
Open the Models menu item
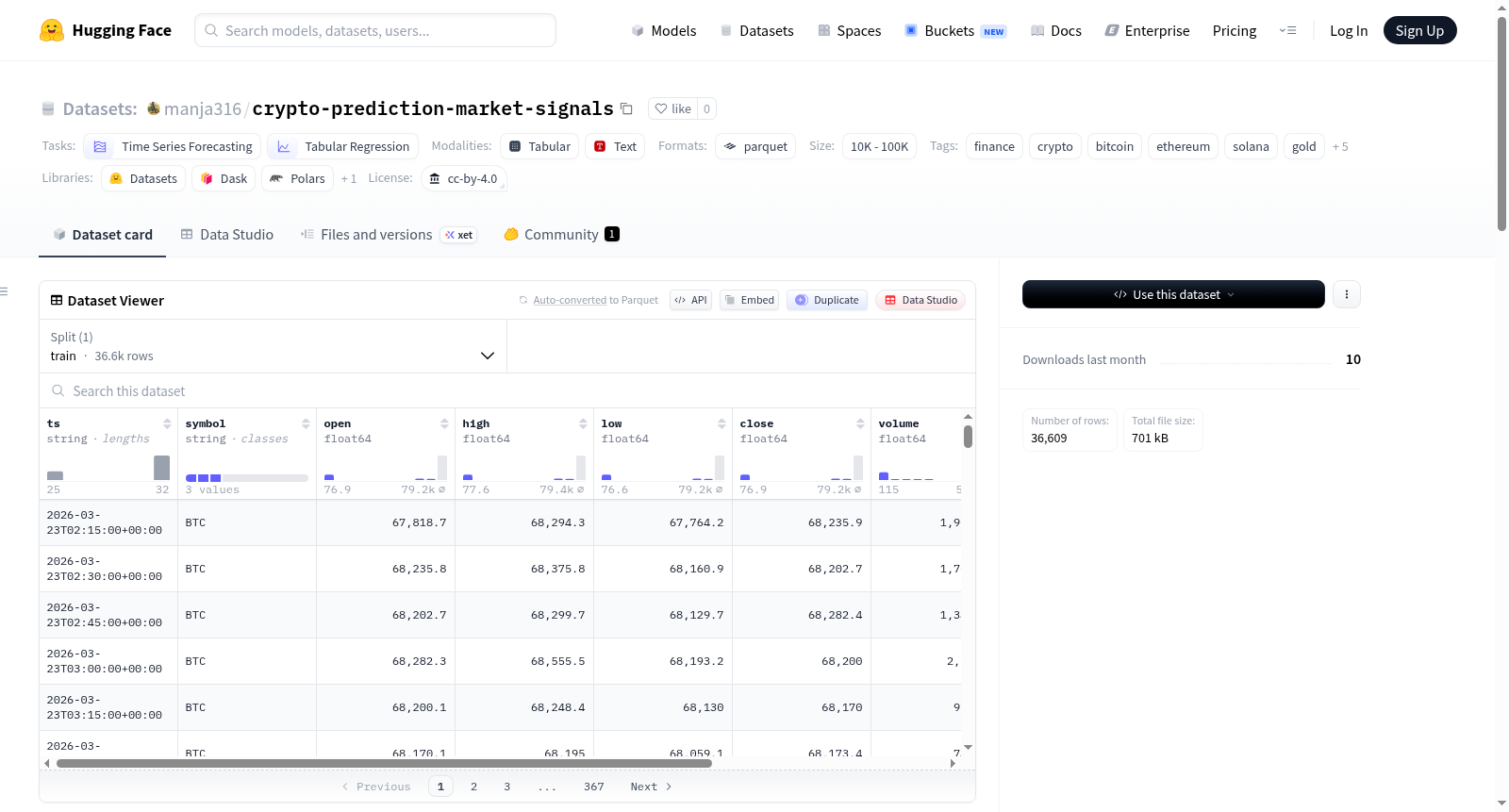pyautogui.click(x=664, y=30)
